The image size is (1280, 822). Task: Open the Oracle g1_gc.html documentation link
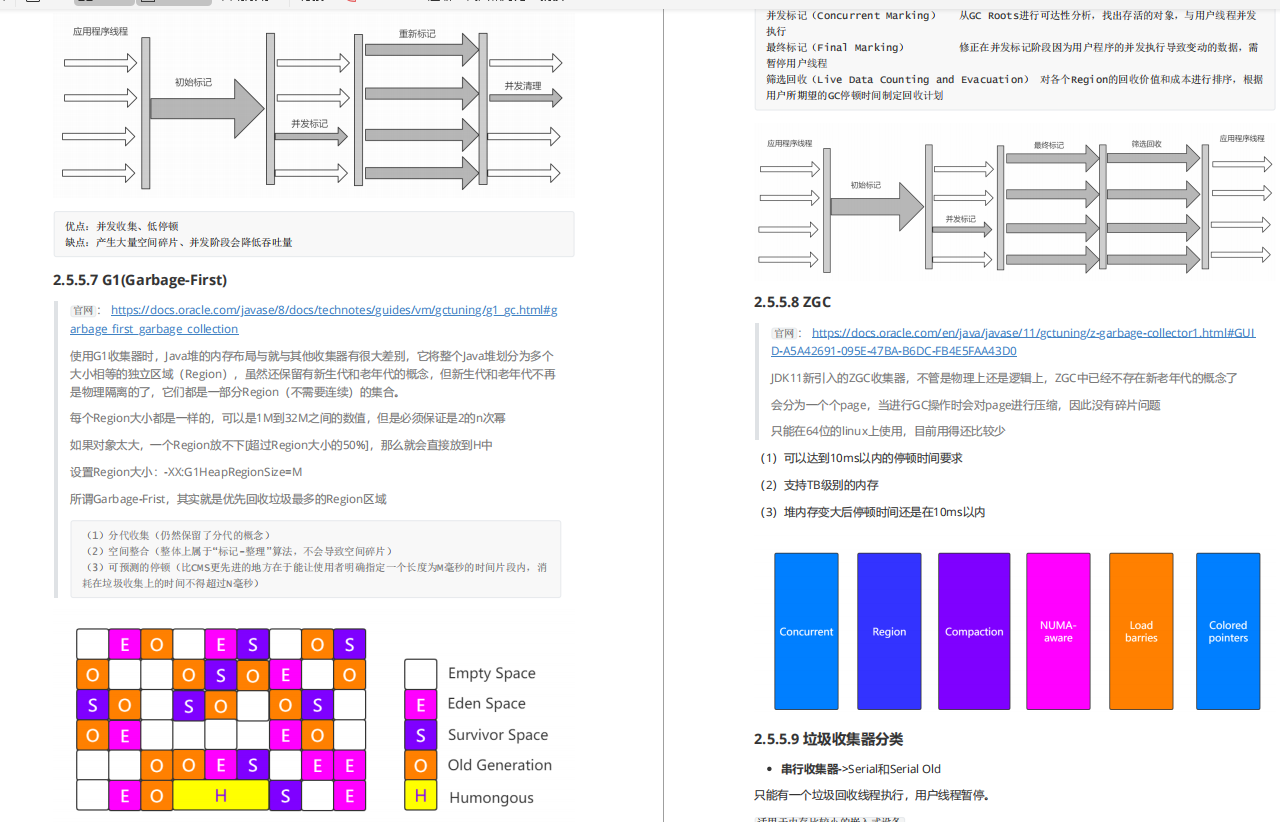coord(313,319)
